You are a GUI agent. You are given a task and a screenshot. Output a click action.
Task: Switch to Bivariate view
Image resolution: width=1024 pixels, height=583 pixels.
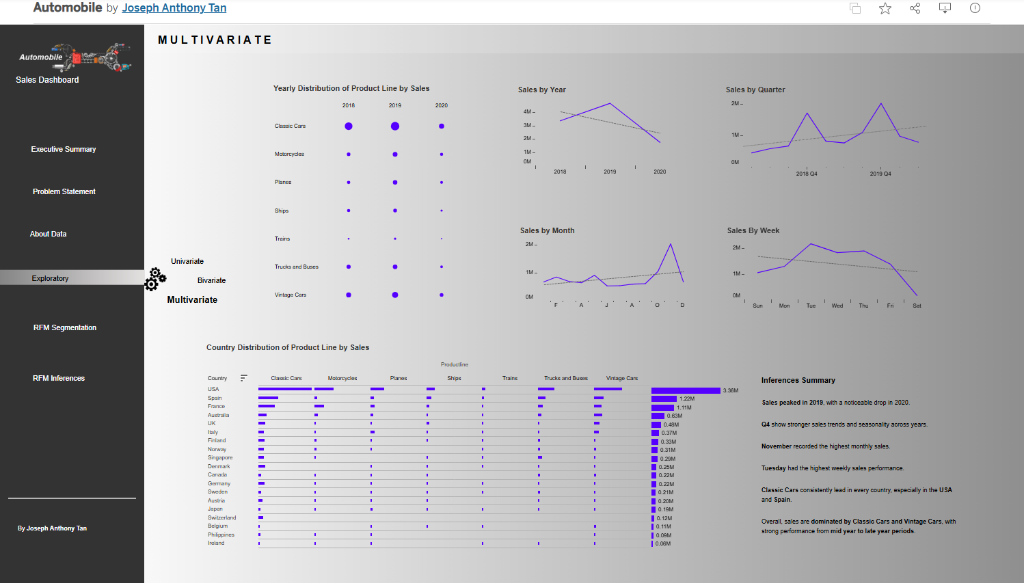point(212,281)
